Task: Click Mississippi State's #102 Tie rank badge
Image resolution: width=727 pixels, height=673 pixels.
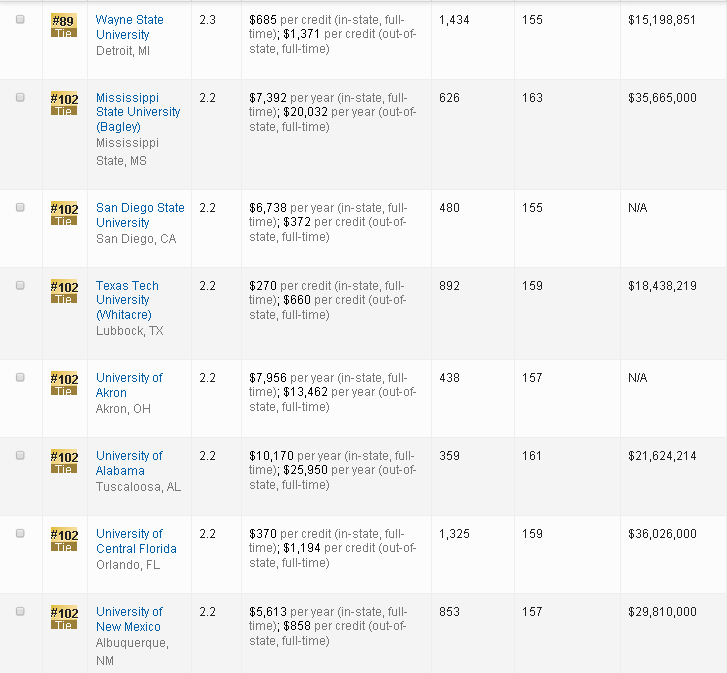Action: (64, 103)
